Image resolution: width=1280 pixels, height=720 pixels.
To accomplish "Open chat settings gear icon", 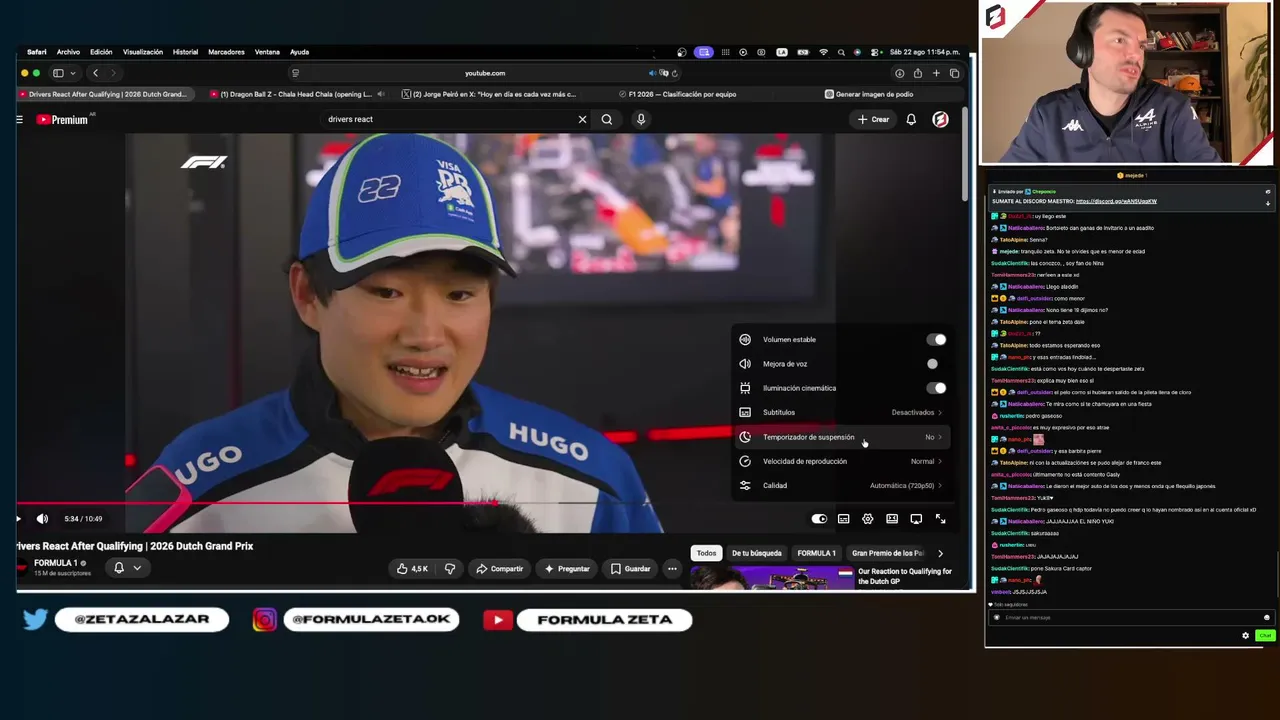I will pos(1246,636).
